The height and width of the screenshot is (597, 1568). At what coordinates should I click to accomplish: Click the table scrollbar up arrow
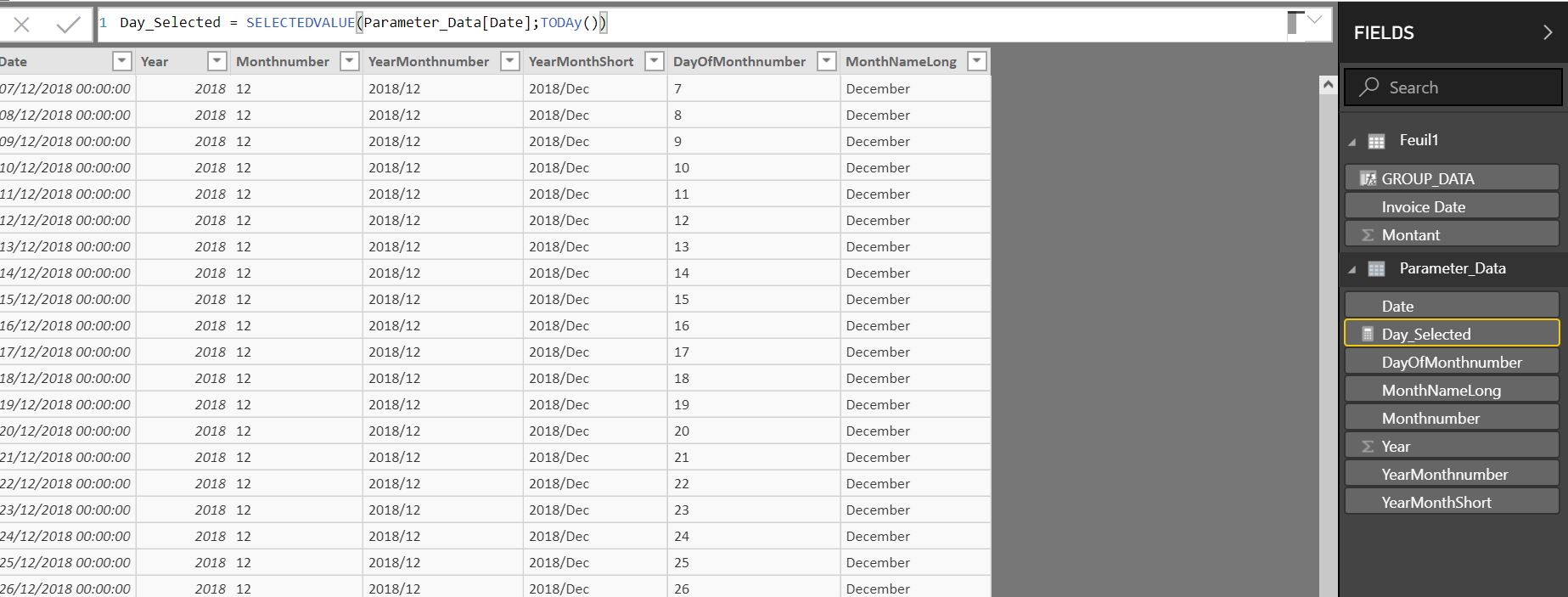click(1328, 84)
